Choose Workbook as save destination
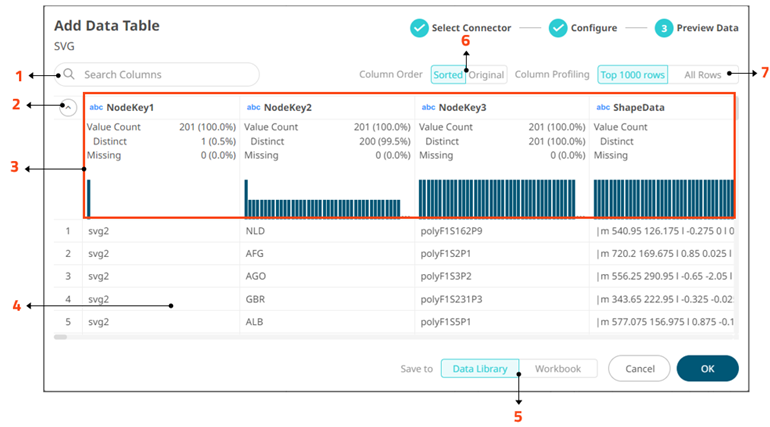Image resolution: width=770 pixels, height=427 pixels. [558, 369]
